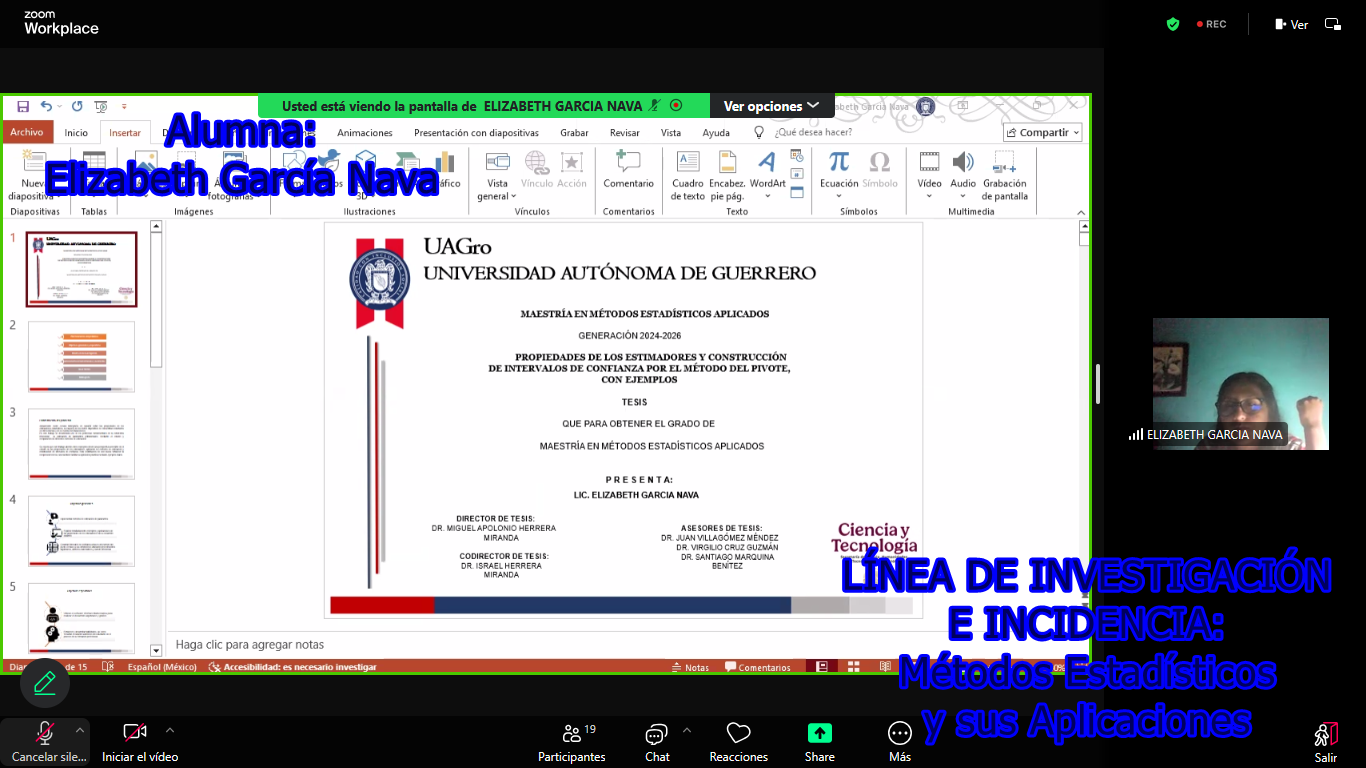1366x768 pixels.
Task: Click the slide thumbnail panel scrollbar
Action: coord(156,300)
